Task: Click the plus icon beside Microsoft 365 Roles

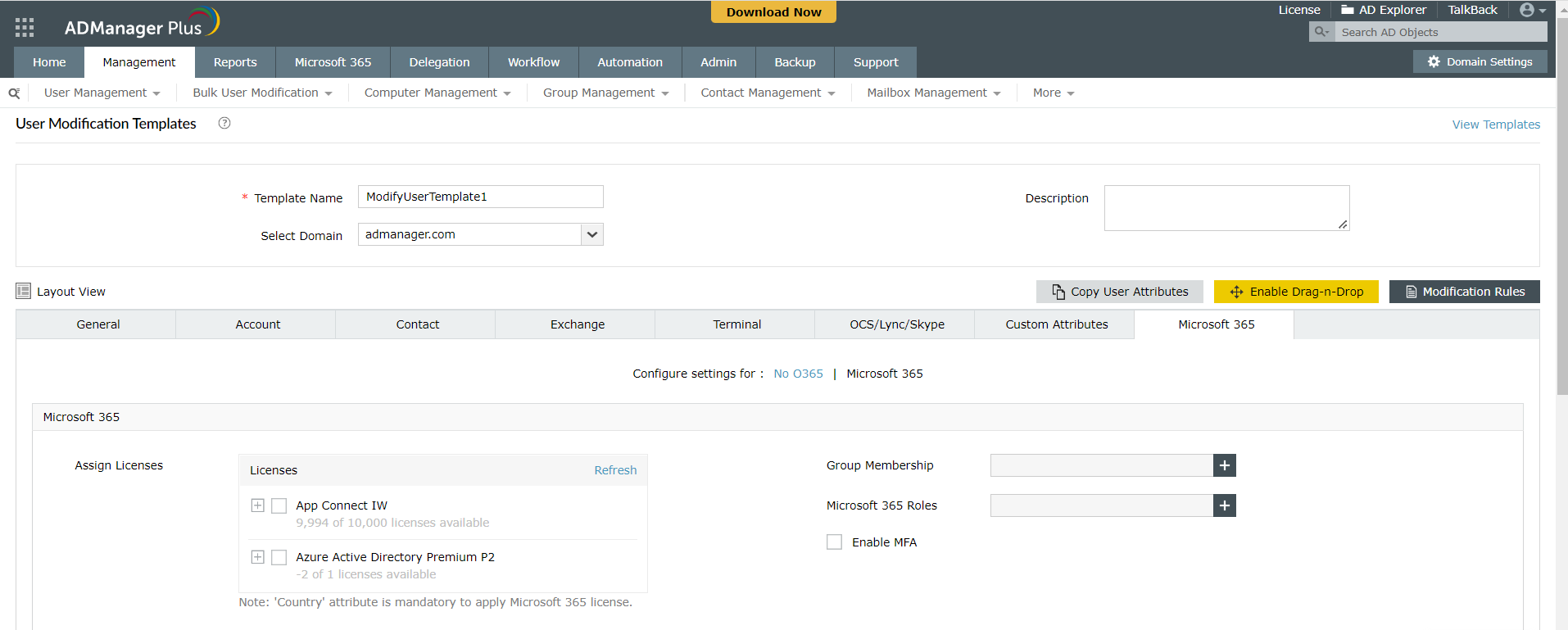Action: click(x=1224, y=505)
